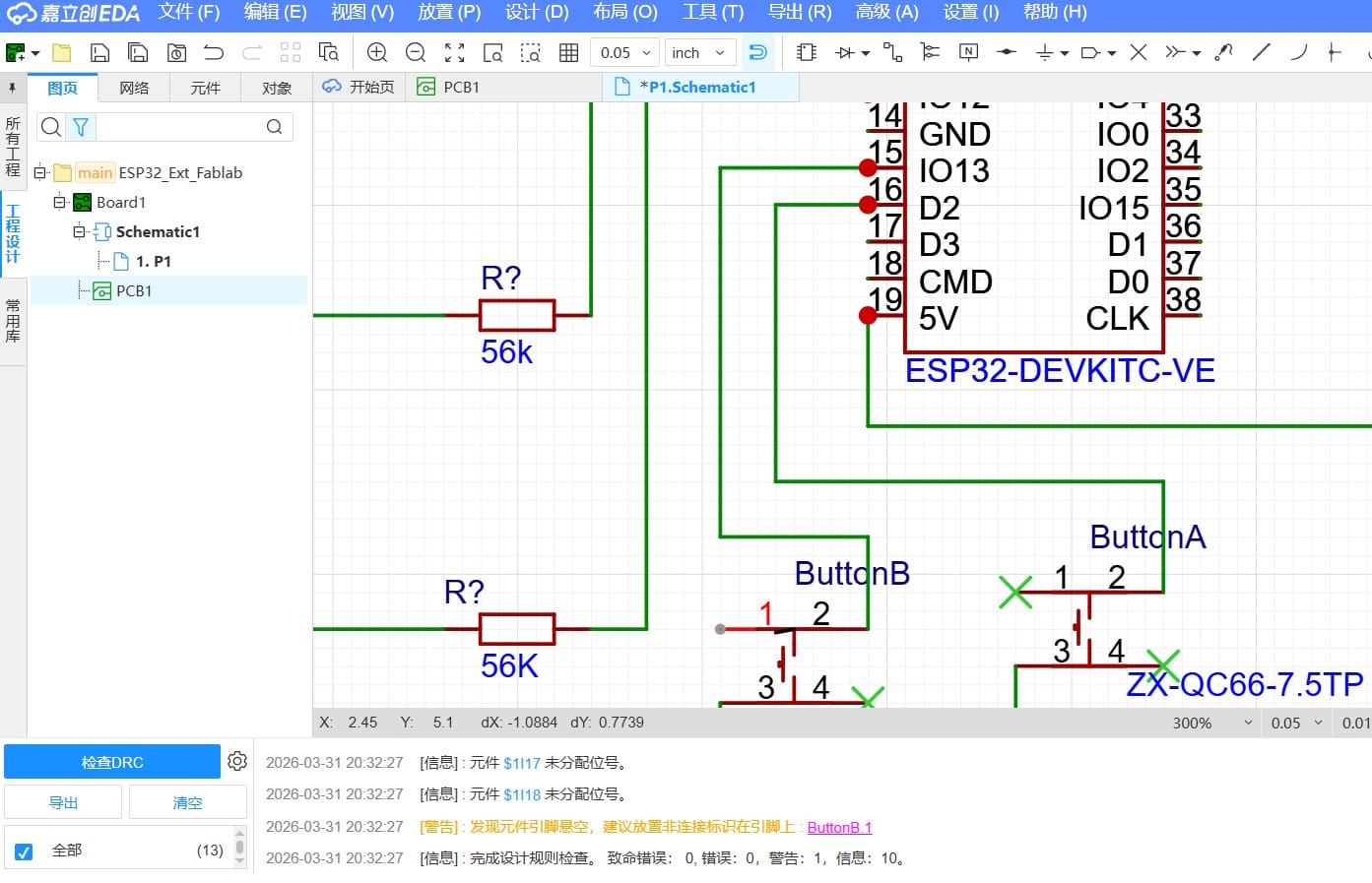Viewport: 1372px width, 883px height.
Task: Click the net port placement icon
Action: tap(1007, 53)
